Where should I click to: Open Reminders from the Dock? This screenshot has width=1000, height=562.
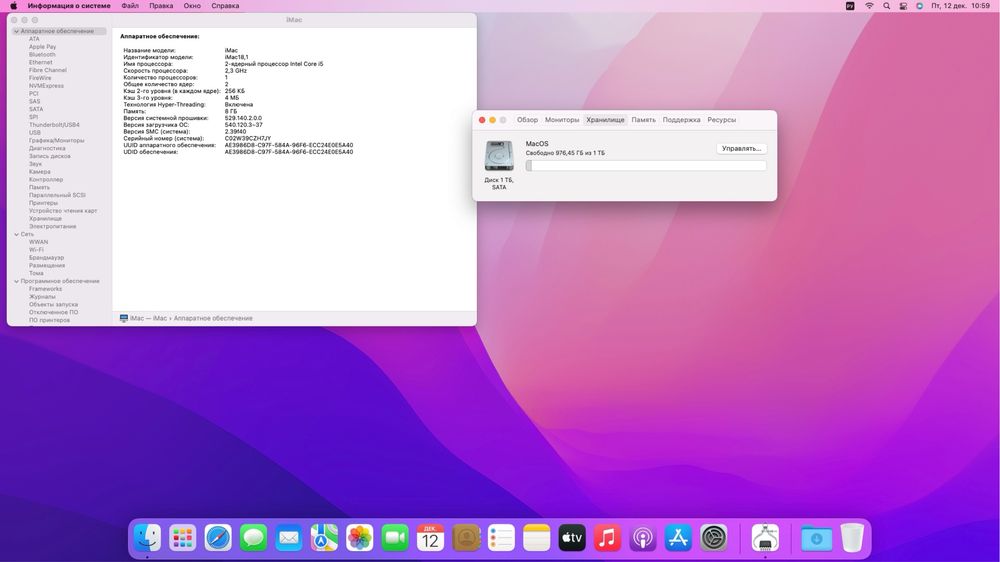point(501,538)
